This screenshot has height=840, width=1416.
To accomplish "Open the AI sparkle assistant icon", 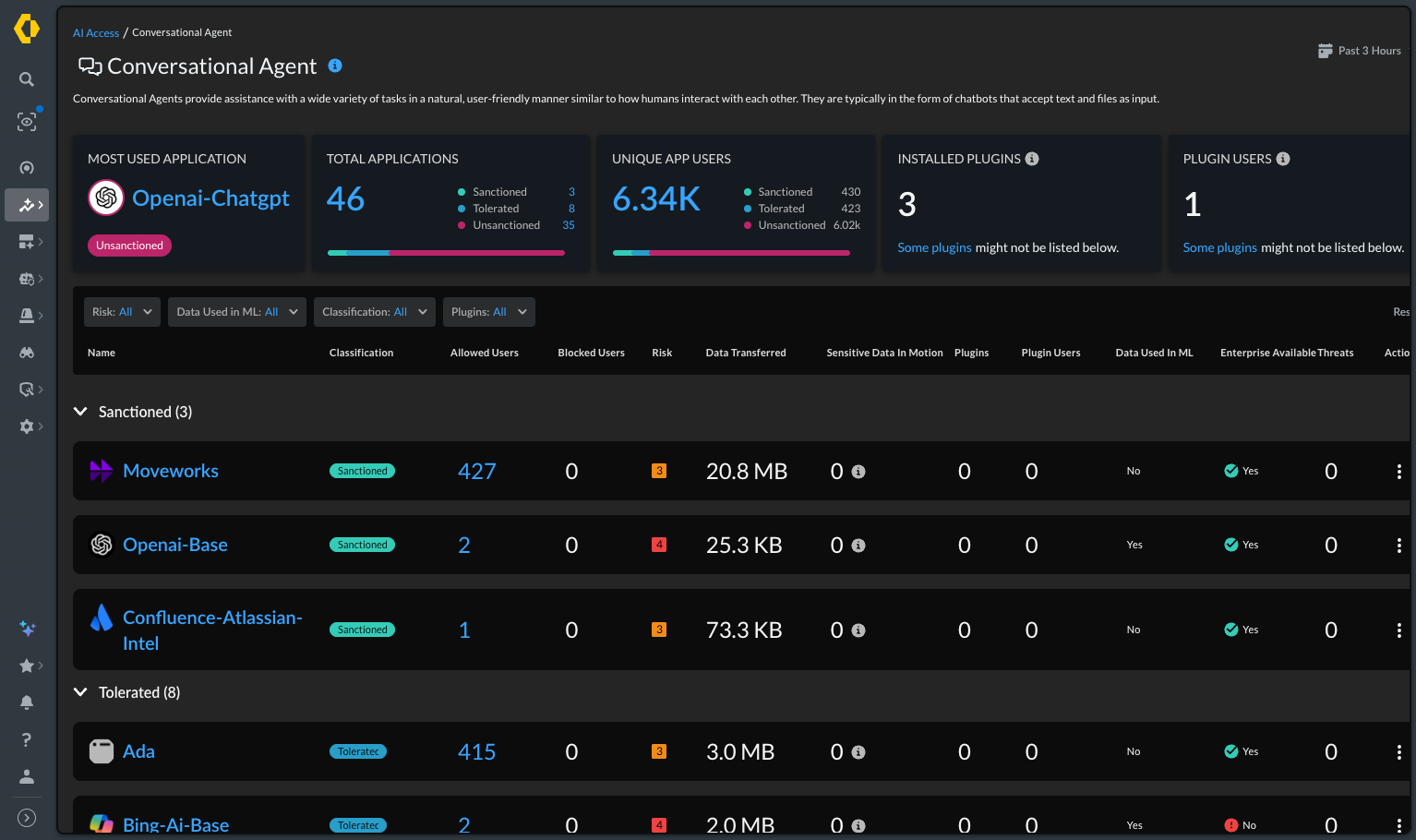I will coord(27,629).
